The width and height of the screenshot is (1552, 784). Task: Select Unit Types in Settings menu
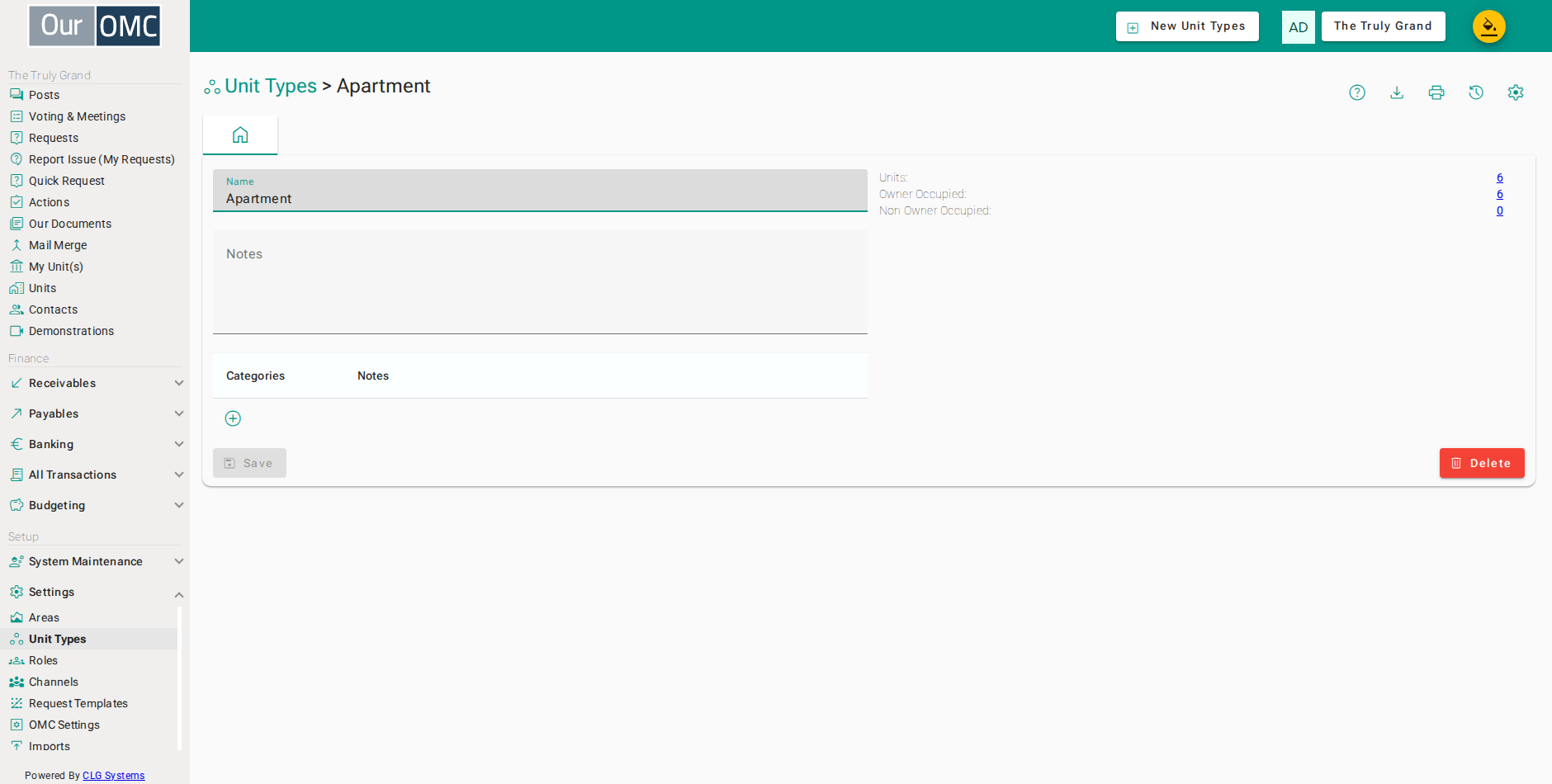(58, 639)
